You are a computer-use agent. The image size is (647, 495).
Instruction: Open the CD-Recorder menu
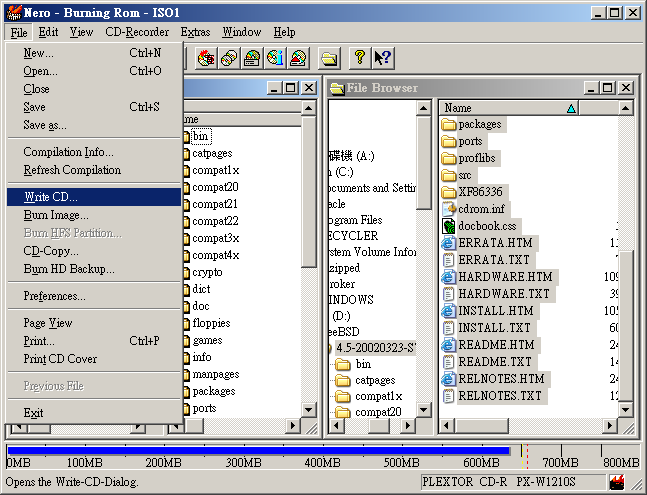click(x=137, y=32)
